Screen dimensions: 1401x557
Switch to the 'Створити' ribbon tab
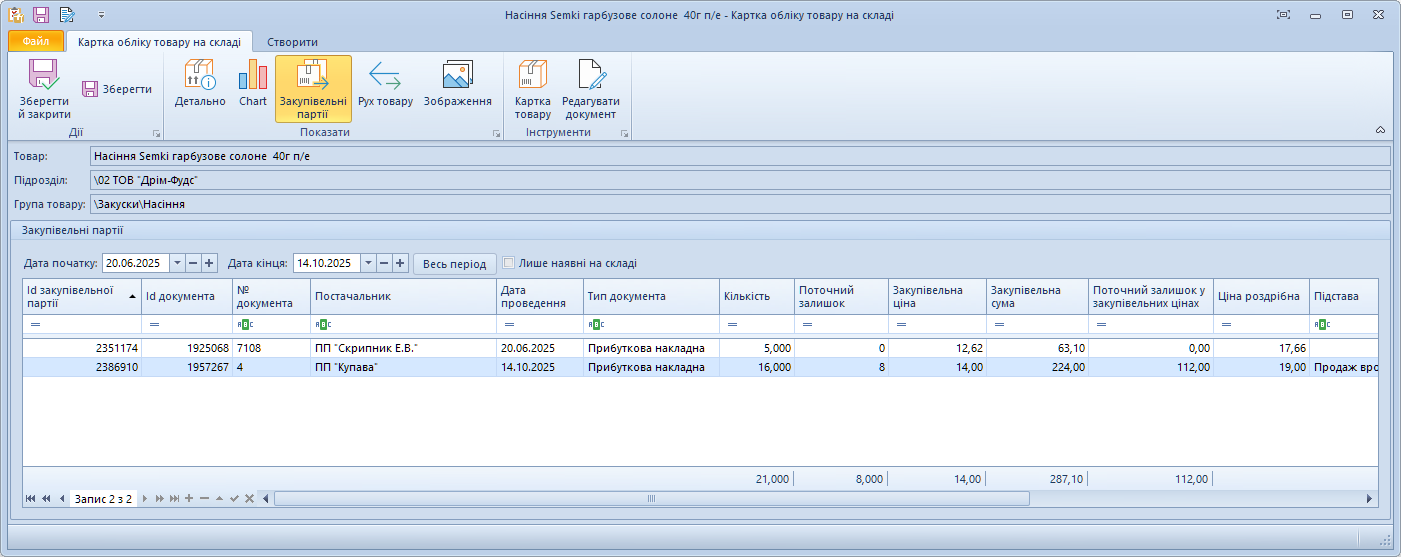(x=292, y=42)
